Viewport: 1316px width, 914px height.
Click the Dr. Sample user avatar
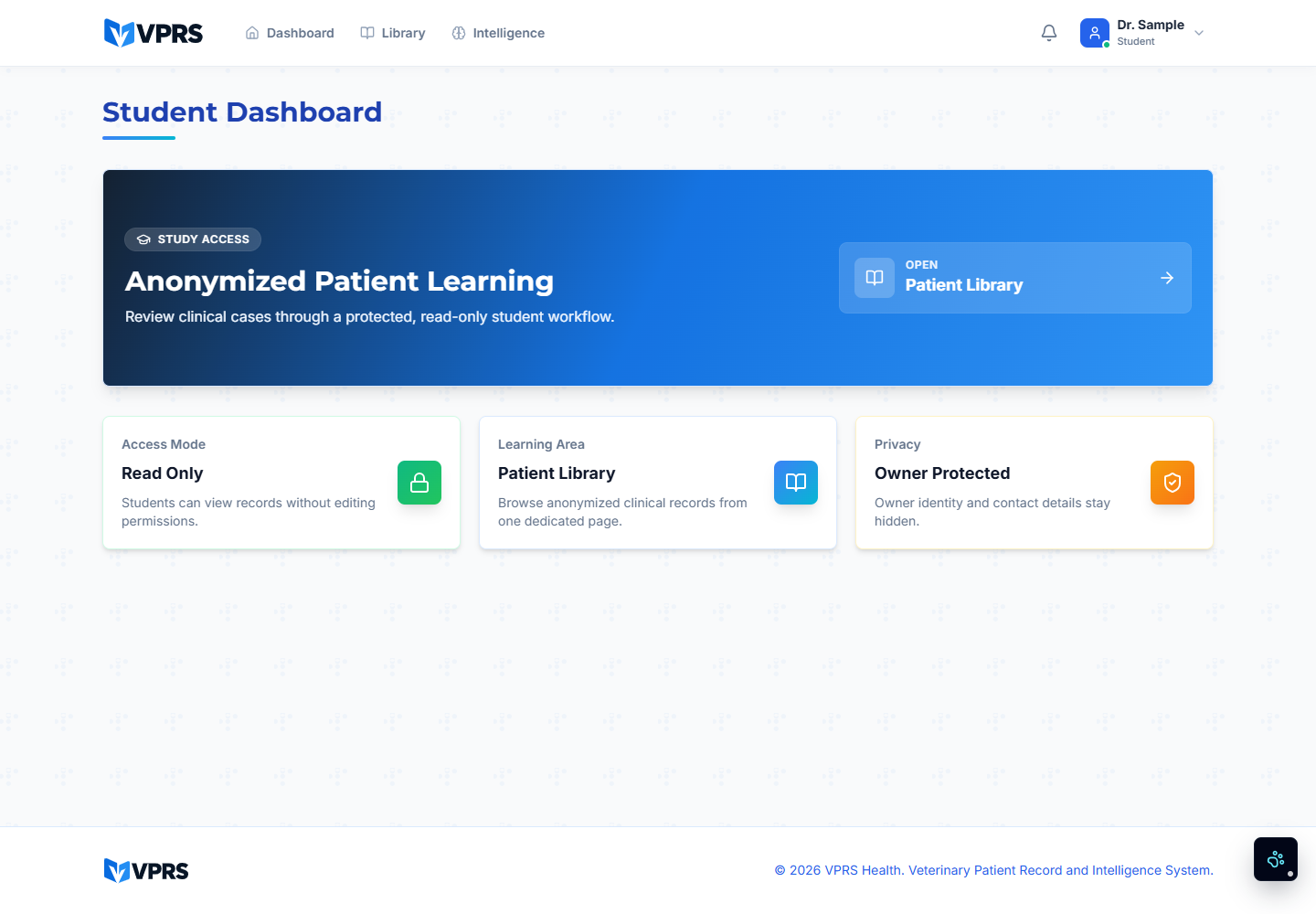[1095, 33]
